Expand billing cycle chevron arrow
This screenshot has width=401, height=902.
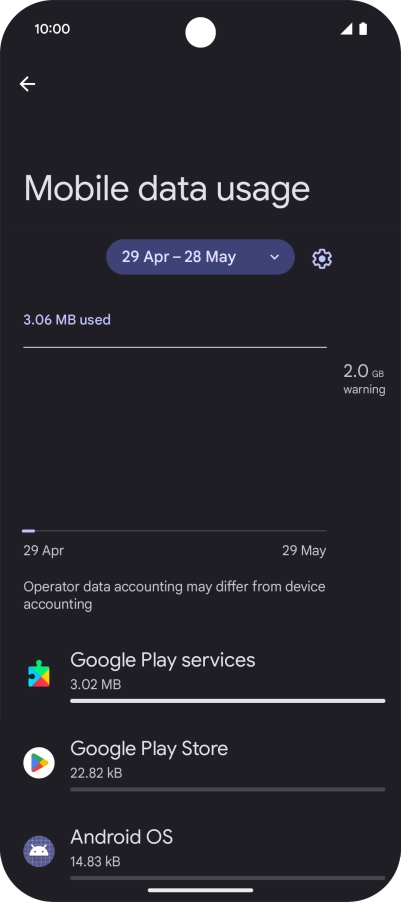pos(274,257)
